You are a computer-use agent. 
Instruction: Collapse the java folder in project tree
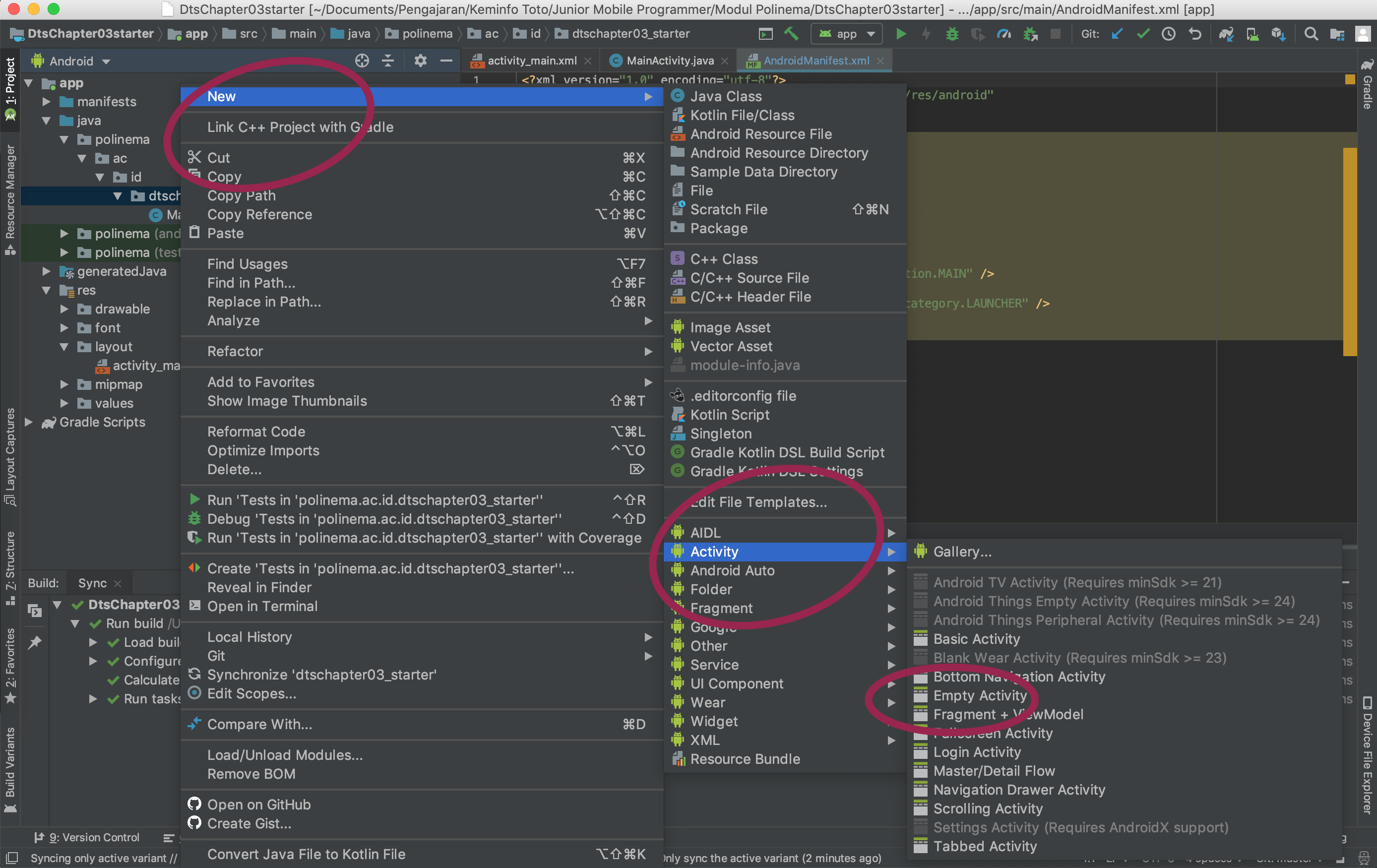47,121
